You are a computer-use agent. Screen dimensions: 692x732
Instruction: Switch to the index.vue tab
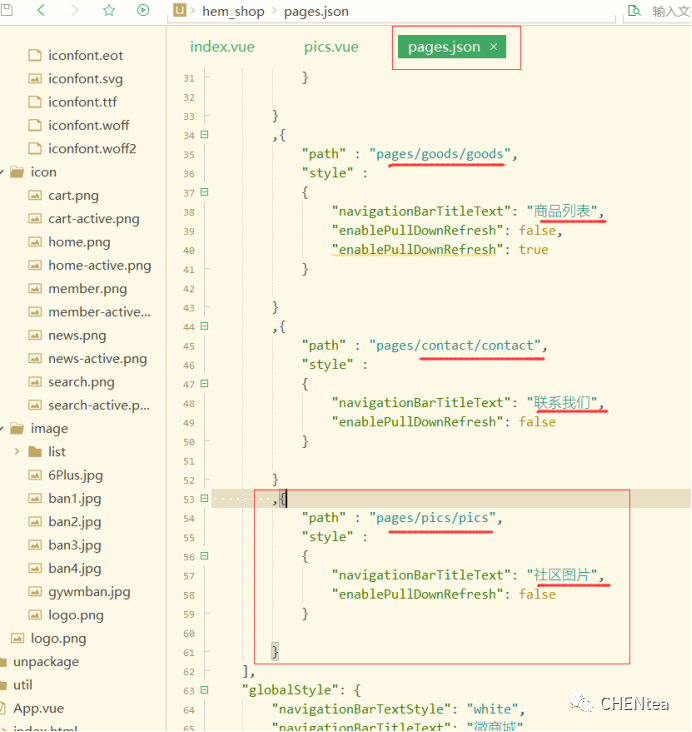click(224, 47)
